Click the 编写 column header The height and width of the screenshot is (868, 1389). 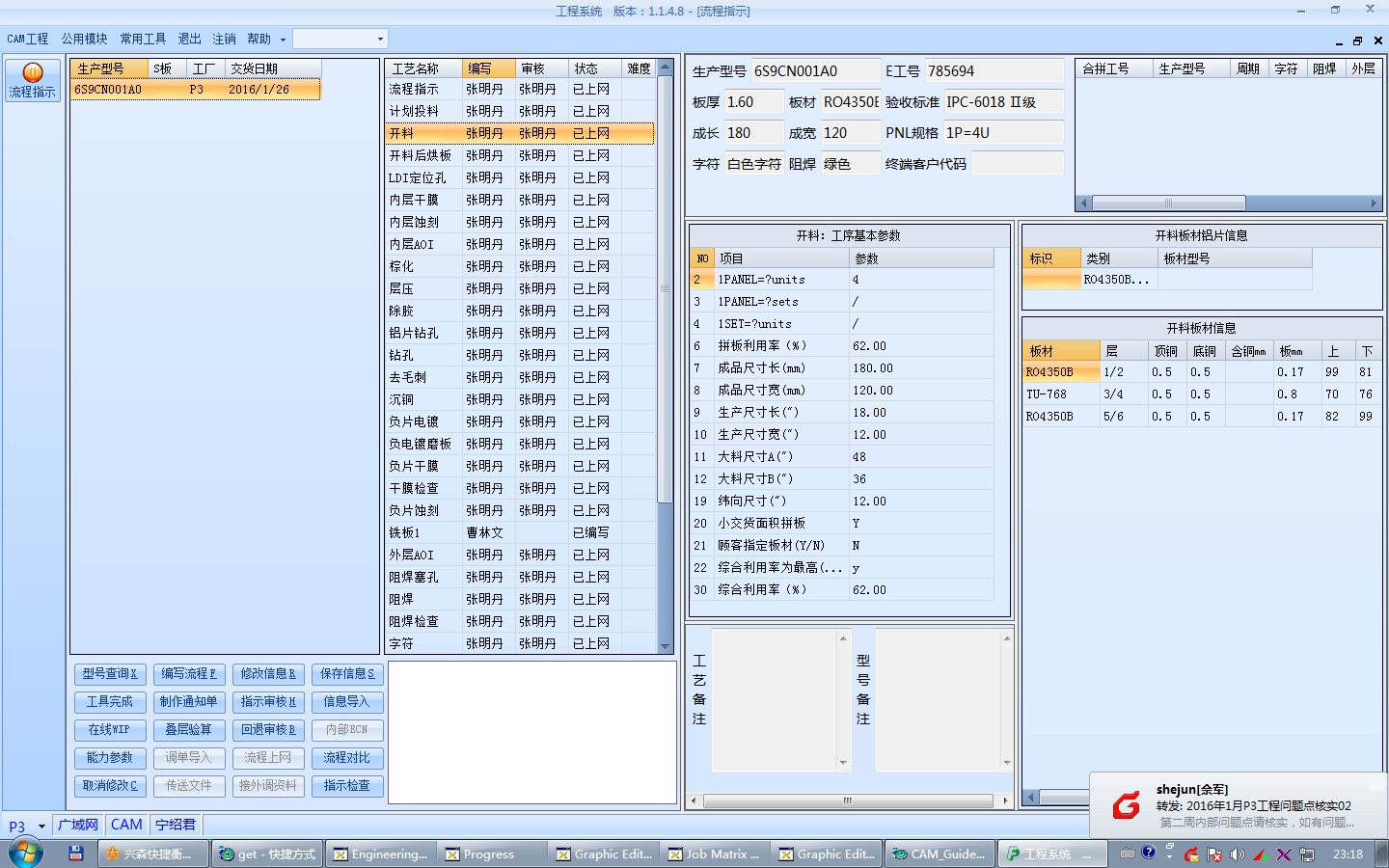pyautogui.click(x=488, y=68)
